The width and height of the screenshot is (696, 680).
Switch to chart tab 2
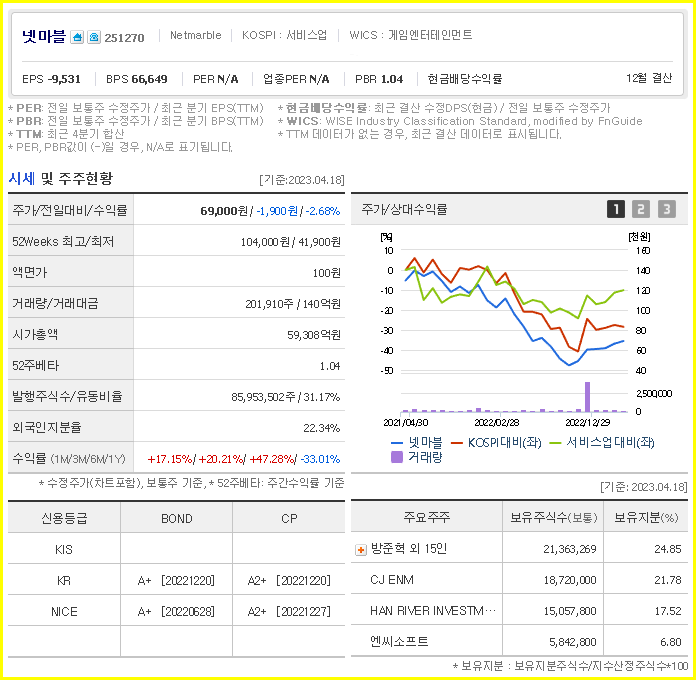[641, 209]
